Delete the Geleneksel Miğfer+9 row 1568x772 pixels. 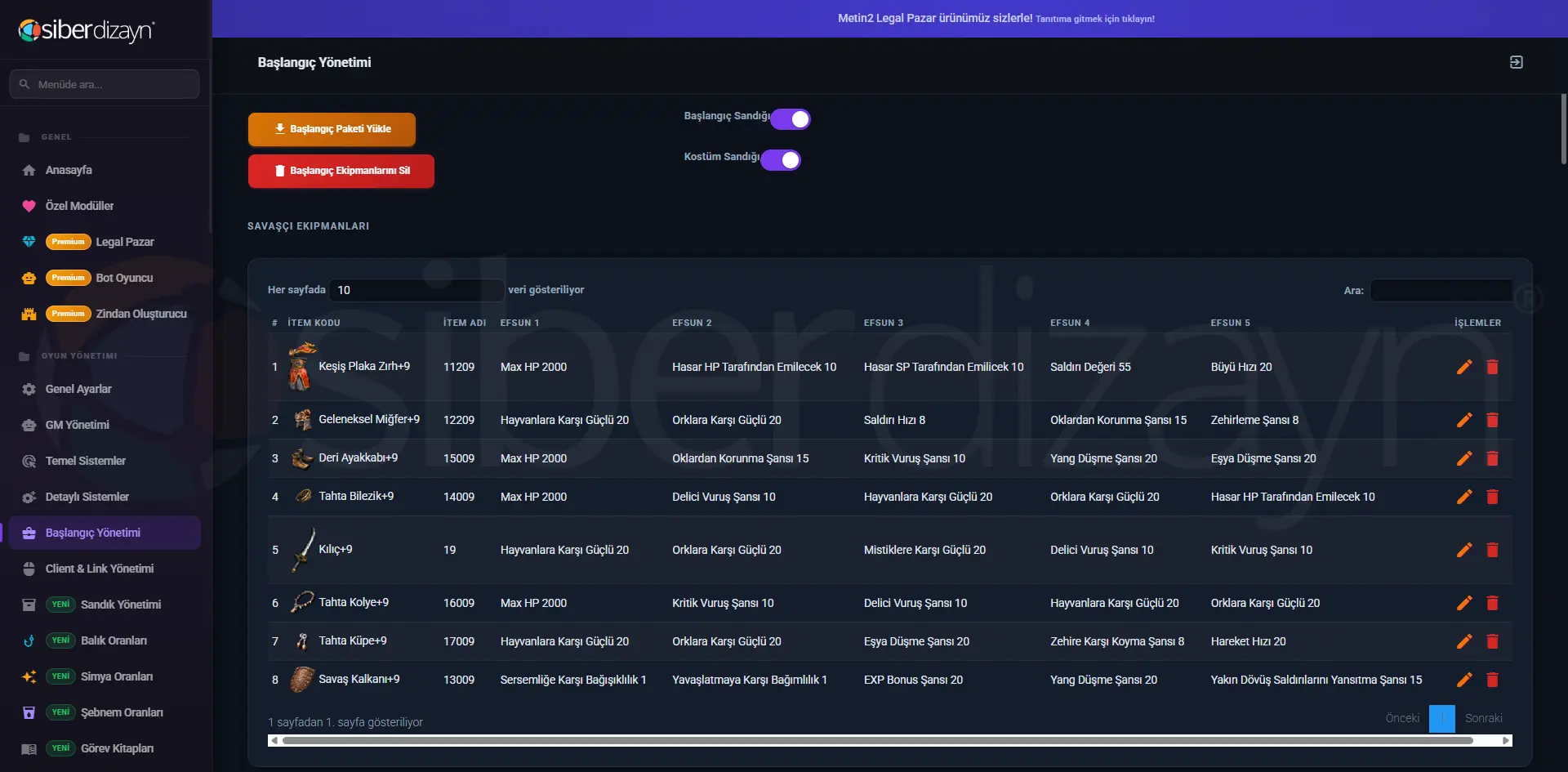(x=1492, y=420)
